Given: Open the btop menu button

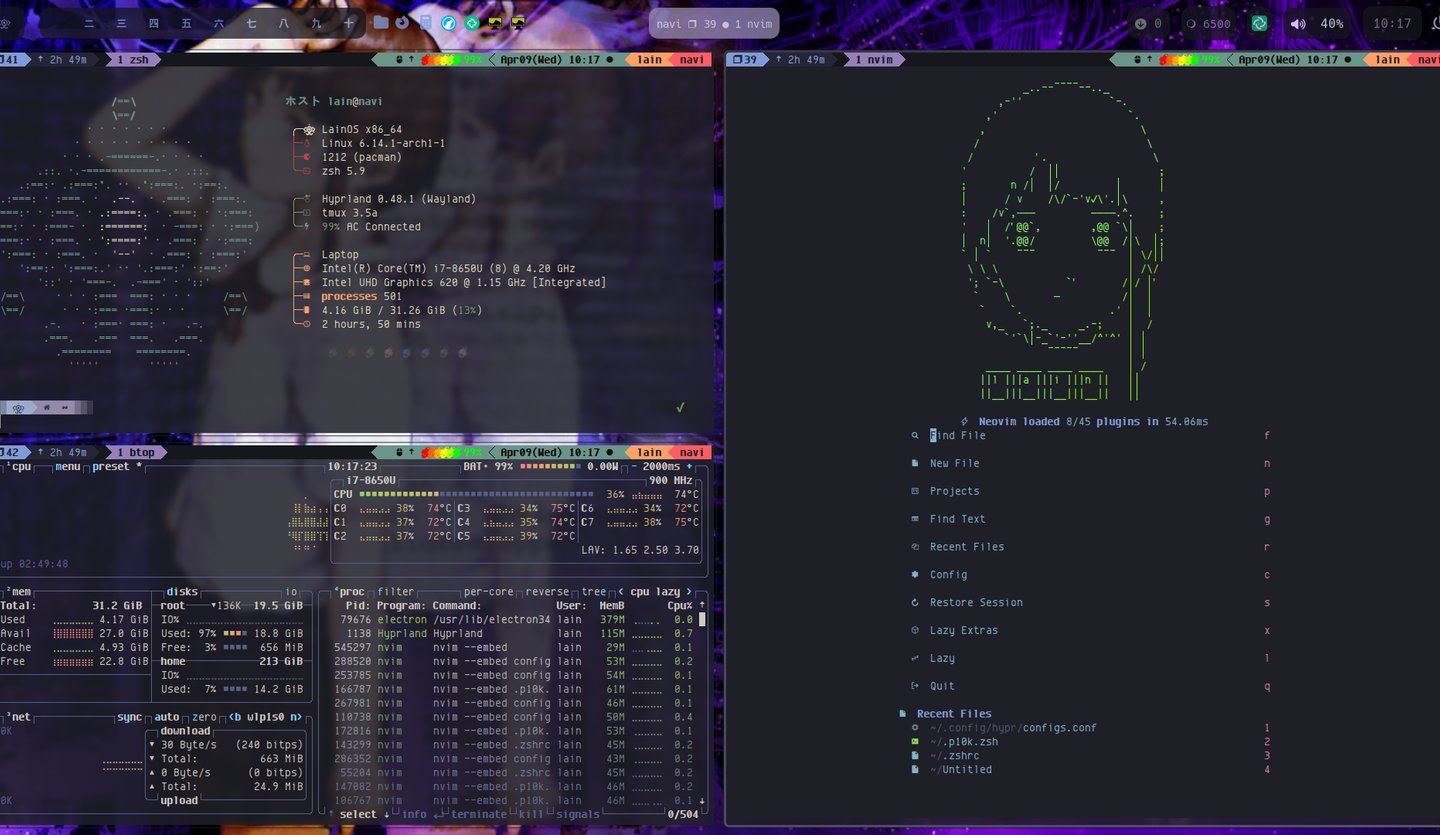Looking at the screenshot, I should coord(68,467).
